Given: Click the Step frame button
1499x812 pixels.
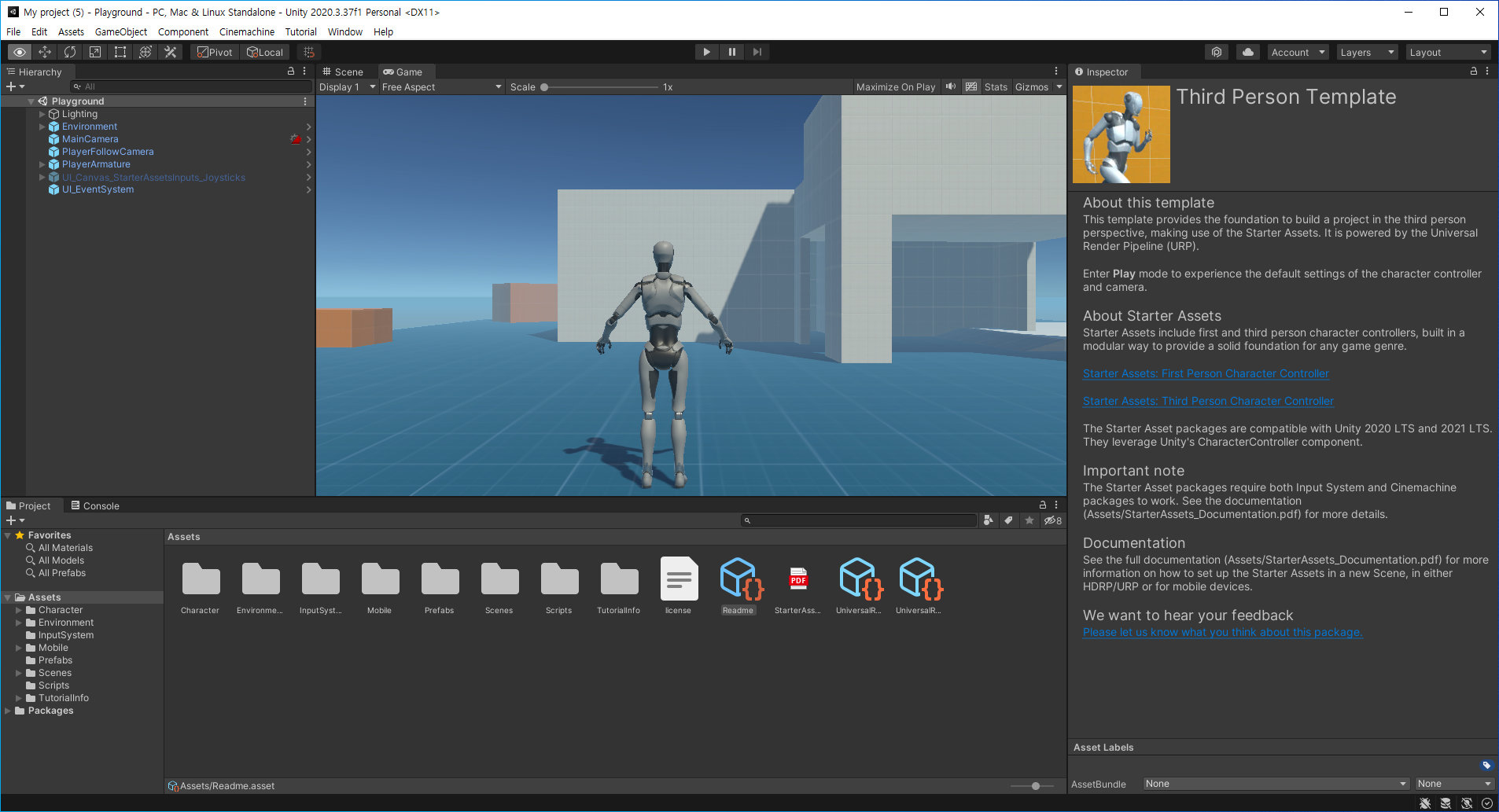Looking at the screenshot, I should [757, 52].
